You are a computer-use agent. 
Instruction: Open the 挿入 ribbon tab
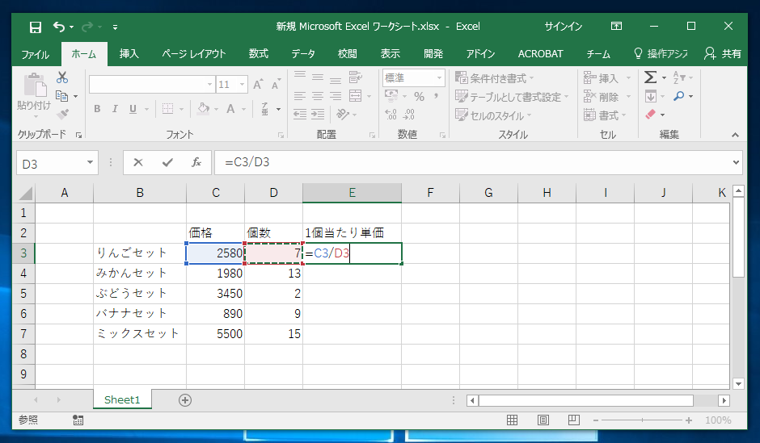129,54
